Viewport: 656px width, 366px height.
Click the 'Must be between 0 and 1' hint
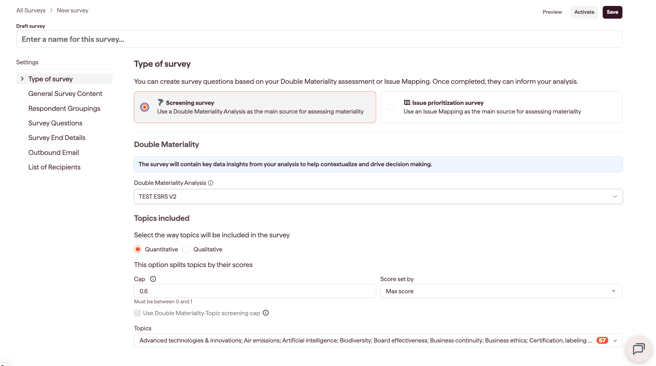pos(163,301)
